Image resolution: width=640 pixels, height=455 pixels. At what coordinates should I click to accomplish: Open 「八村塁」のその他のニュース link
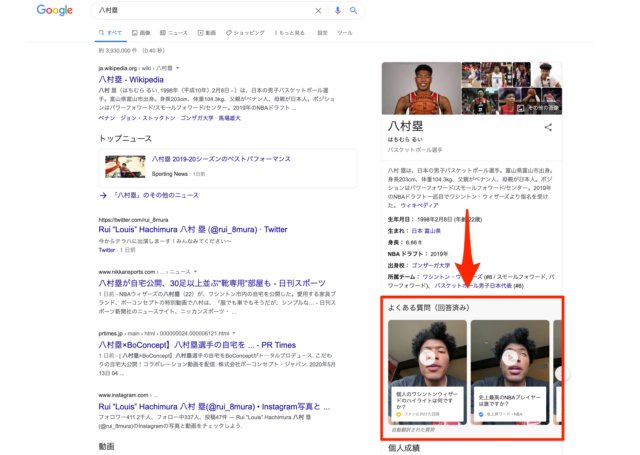pos(156,195)
